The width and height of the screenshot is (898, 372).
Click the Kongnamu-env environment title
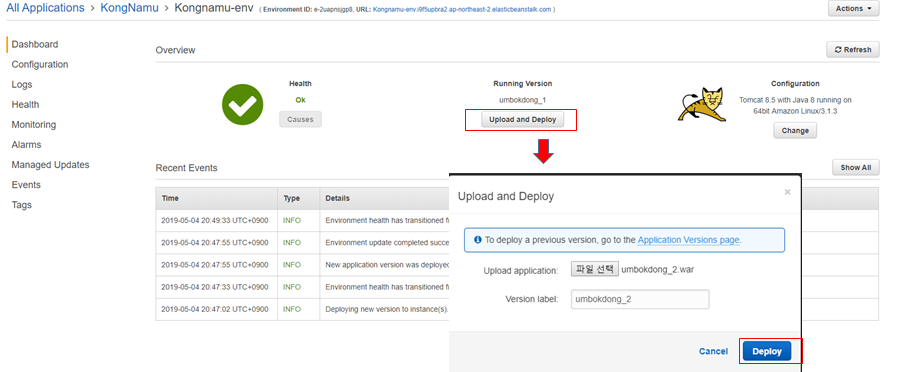(214, 8)
